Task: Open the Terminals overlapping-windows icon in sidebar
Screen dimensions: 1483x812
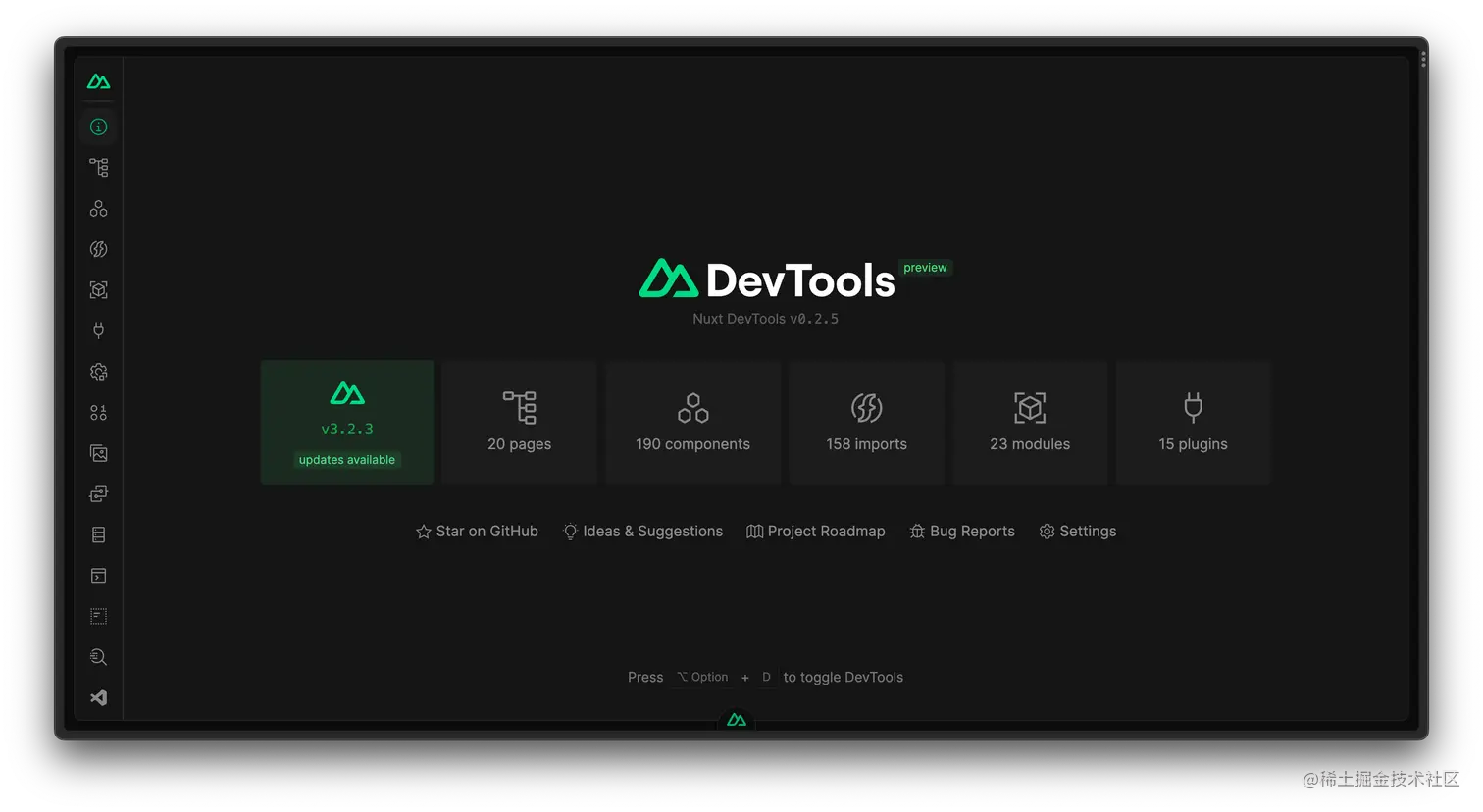Action: pyautogui.click(x=98, y=494)
